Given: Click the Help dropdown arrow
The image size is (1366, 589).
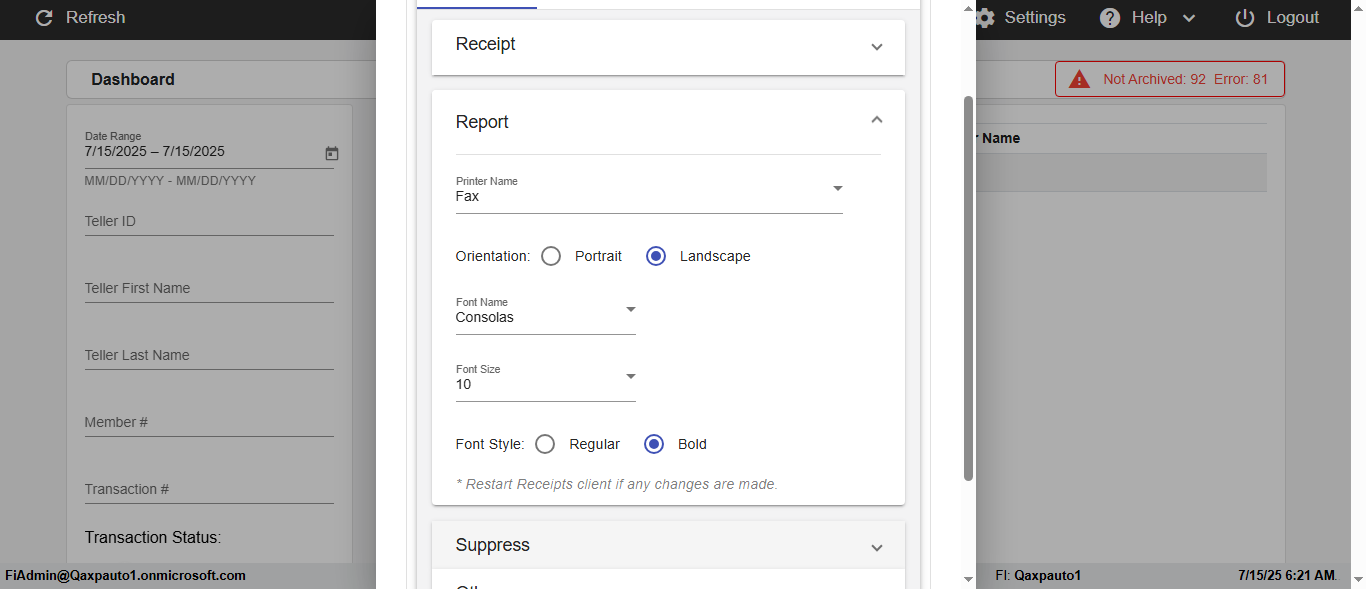Looking at the screenshot, I should point(1189,18).
